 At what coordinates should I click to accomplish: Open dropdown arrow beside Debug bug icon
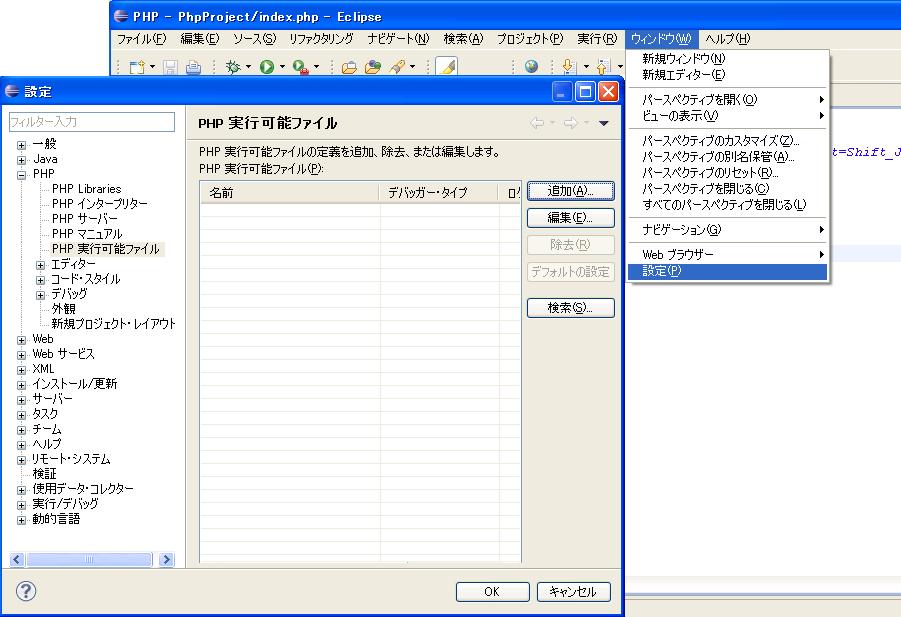(x=248, y=67)
